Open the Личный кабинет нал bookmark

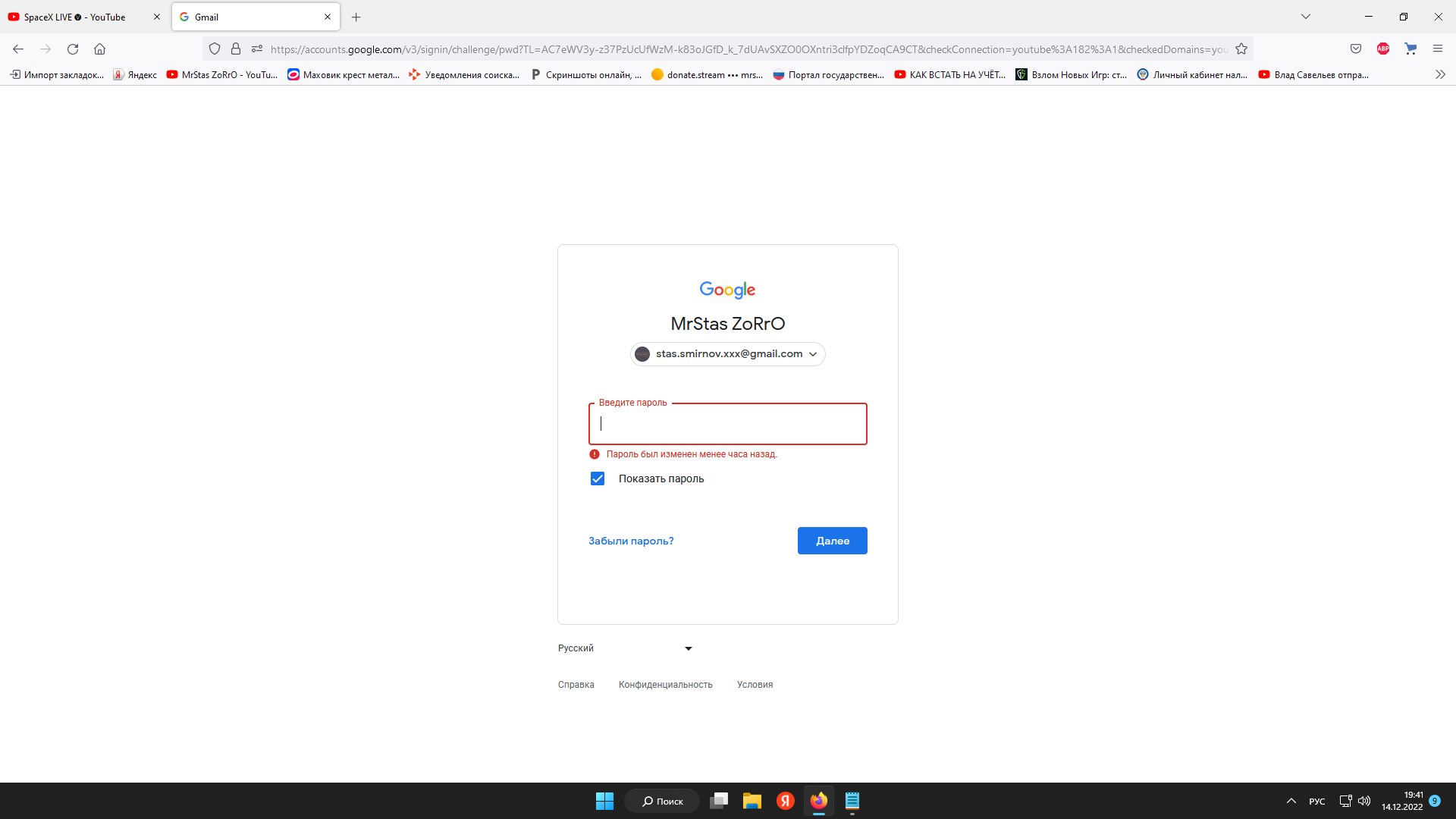(1193, 74)
